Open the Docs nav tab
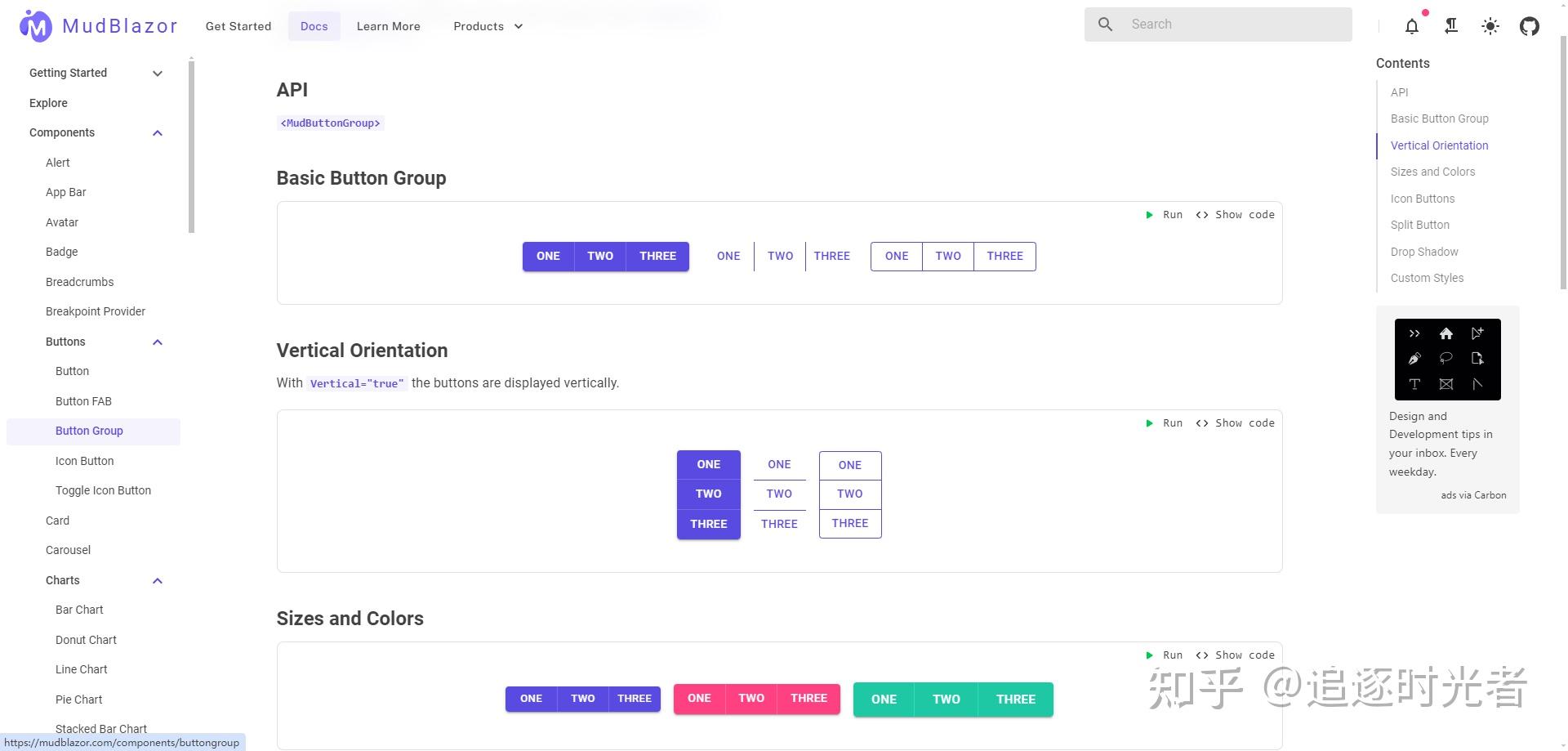This screenshot has height=751, width=1568. (x=314, y=26)
